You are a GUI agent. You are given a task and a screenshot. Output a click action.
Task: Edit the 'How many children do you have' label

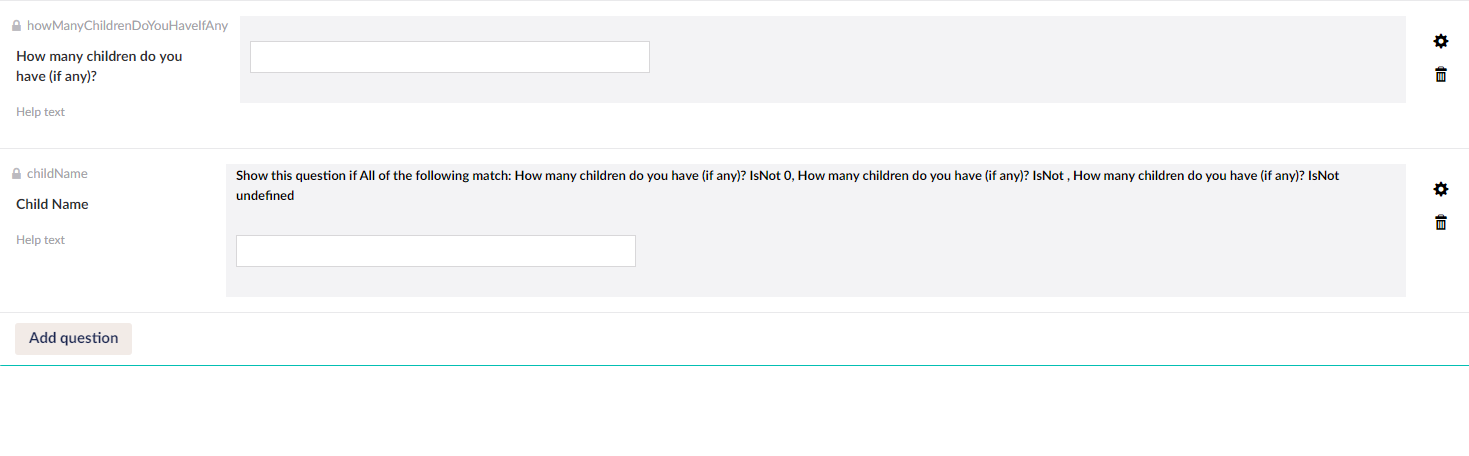click(x=99, y=66)
